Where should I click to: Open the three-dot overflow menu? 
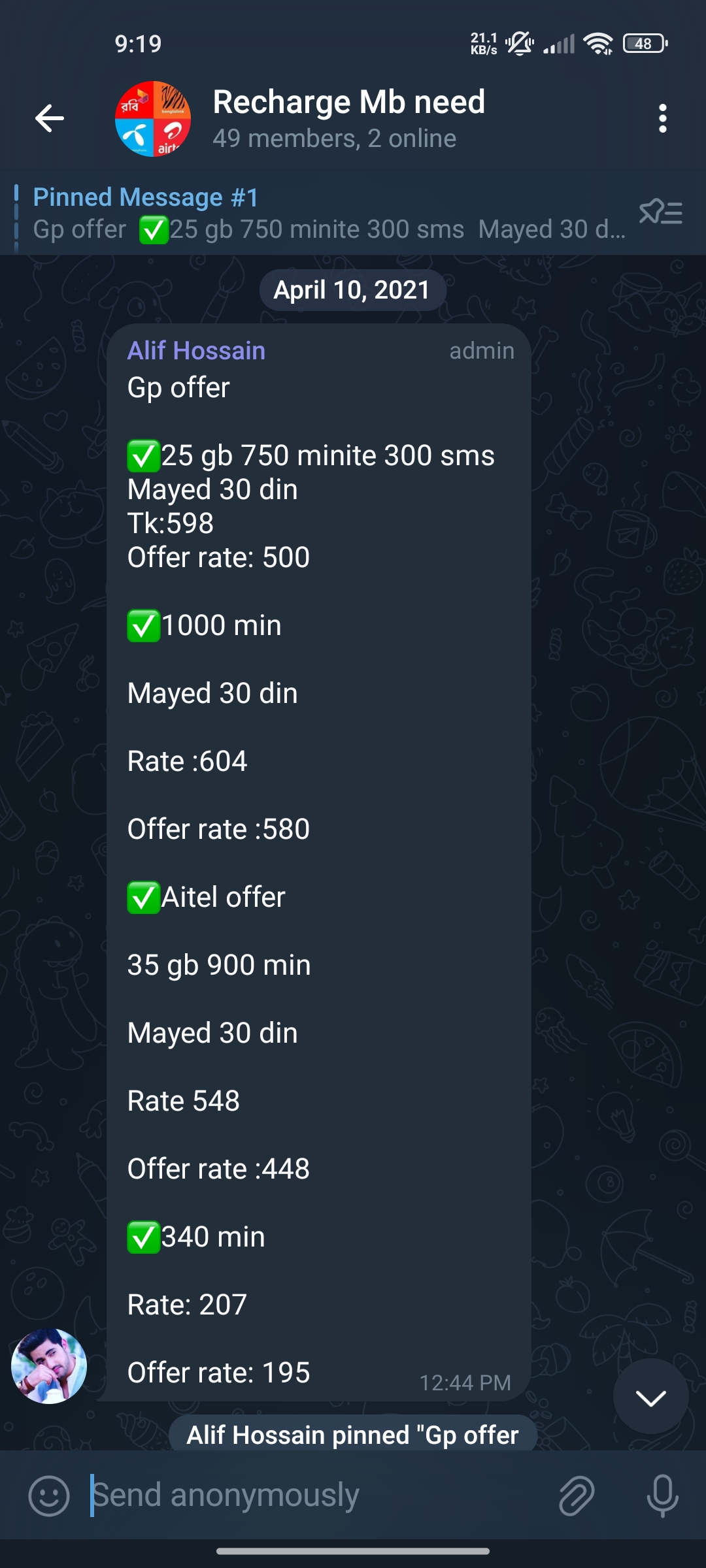point(662,118)
